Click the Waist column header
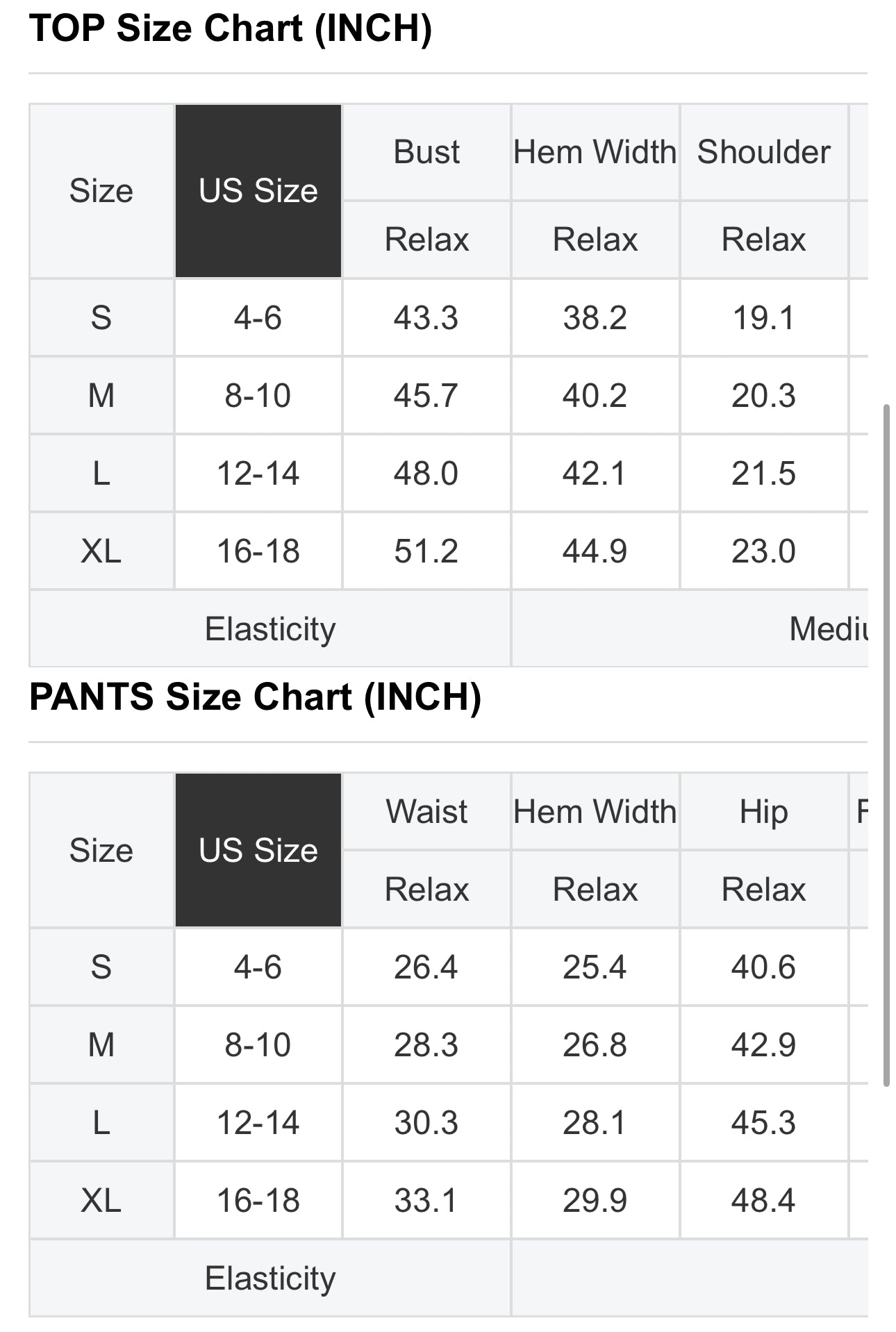Viewport: 896px width, 1332px height. point(426,811)
